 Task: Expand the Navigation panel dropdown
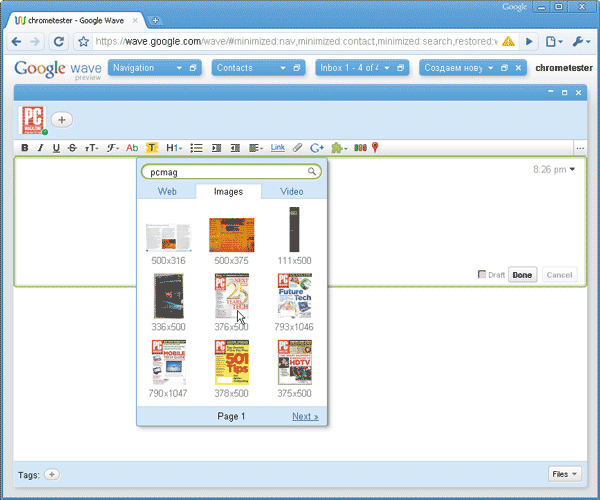[x=179, y=68]
